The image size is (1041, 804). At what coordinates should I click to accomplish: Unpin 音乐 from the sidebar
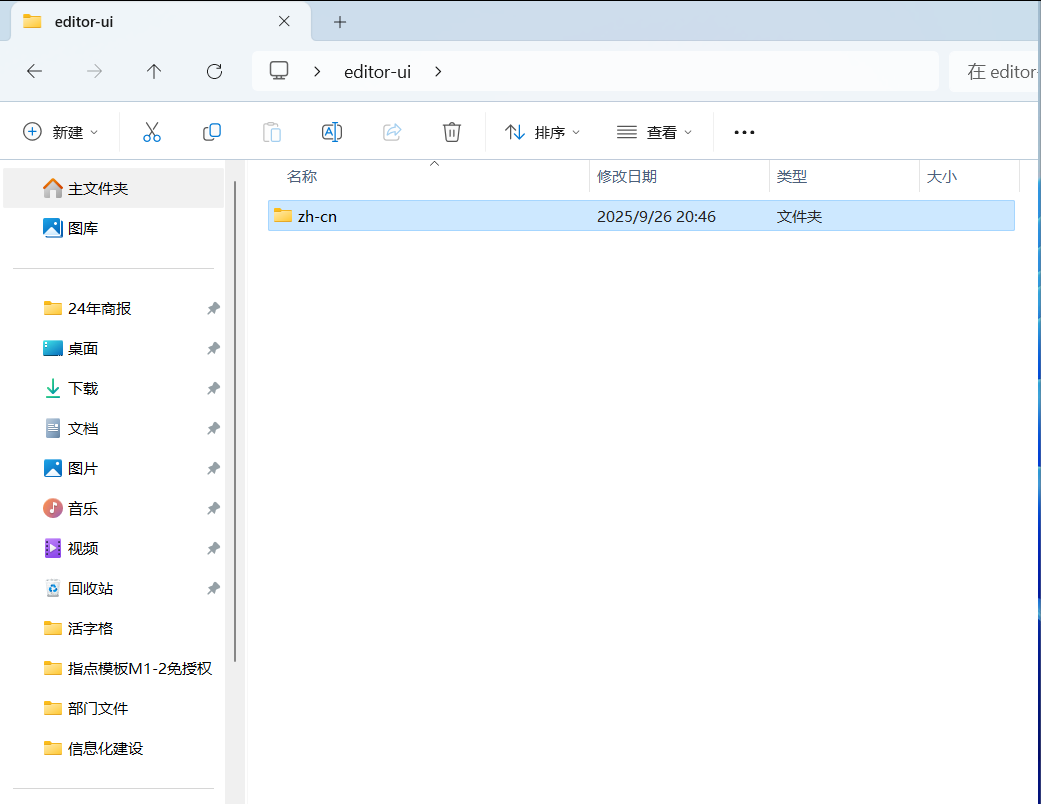212,508
